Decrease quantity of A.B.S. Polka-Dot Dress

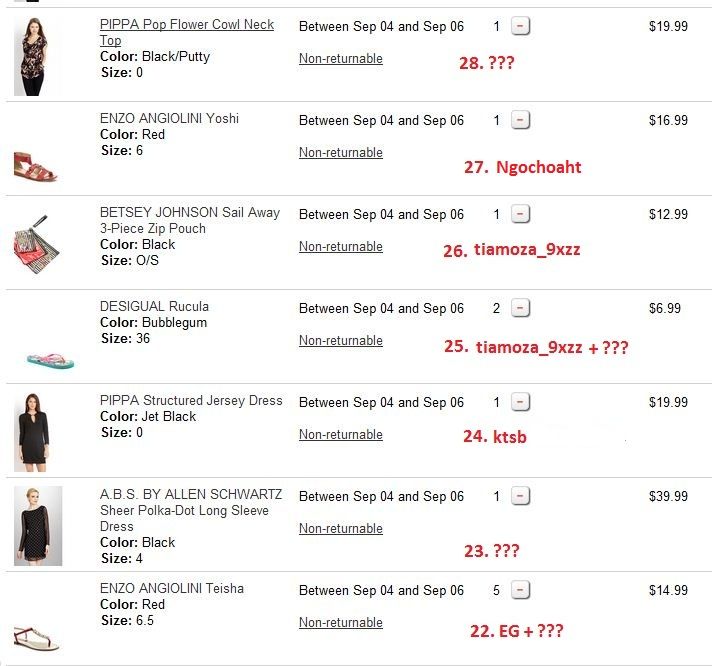tap(520, 497)
